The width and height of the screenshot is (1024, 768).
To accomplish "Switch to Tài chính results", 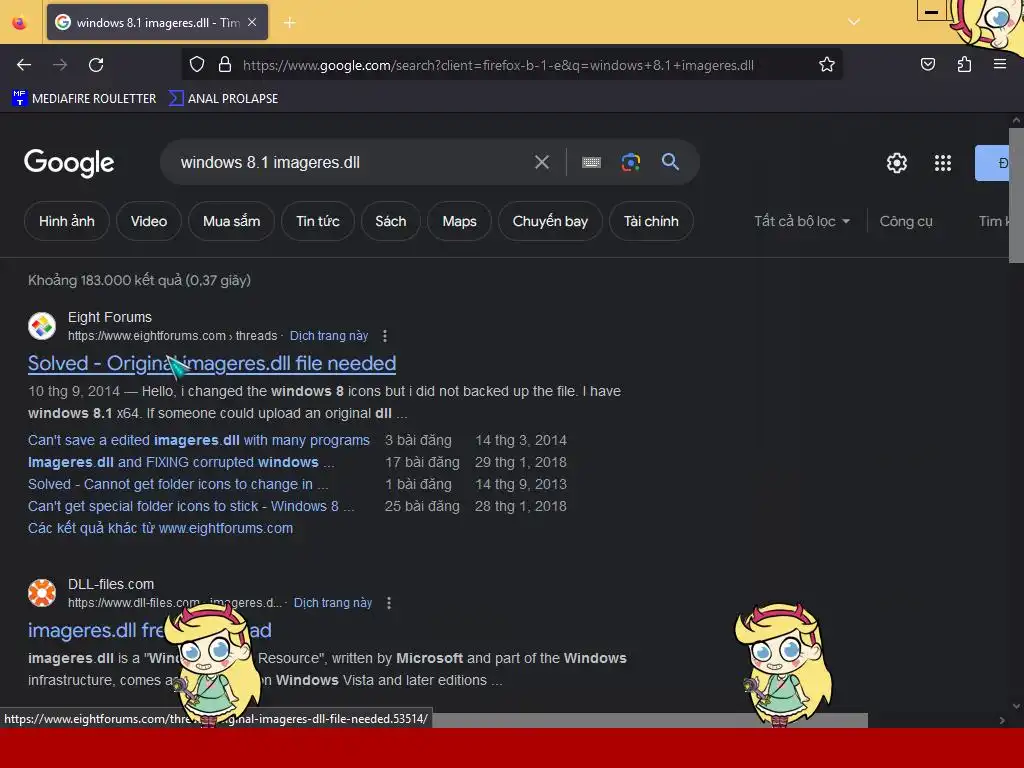I will [x=651, y=221].
